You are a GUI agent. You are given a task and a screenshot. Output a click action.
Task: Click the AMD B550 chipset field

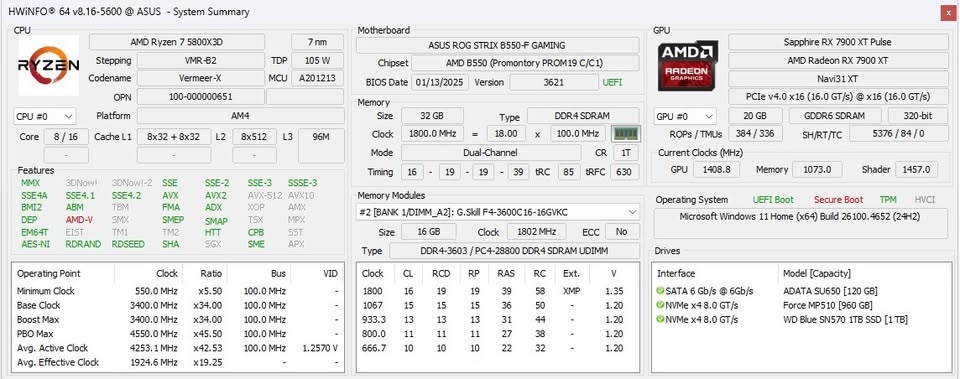(x=525, y=63)
